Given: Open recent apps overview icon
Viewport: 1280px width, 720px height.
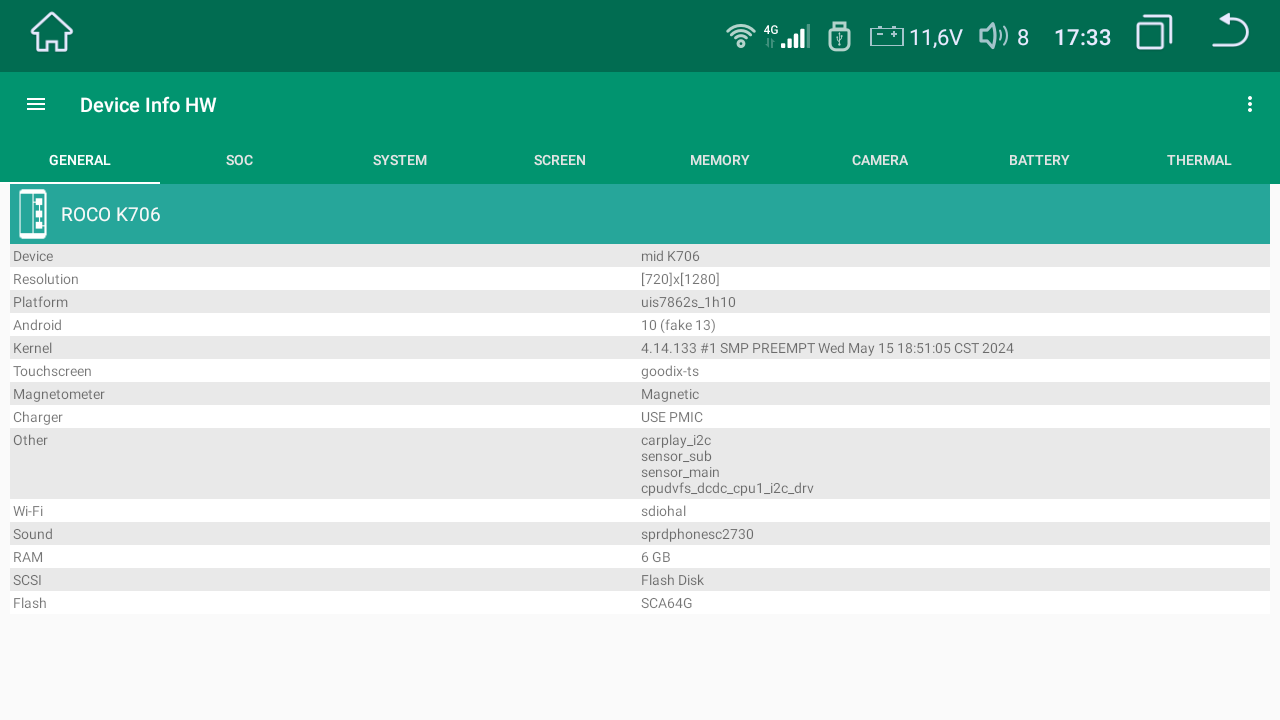Looking at the screenshot, I should point(1154,32).
